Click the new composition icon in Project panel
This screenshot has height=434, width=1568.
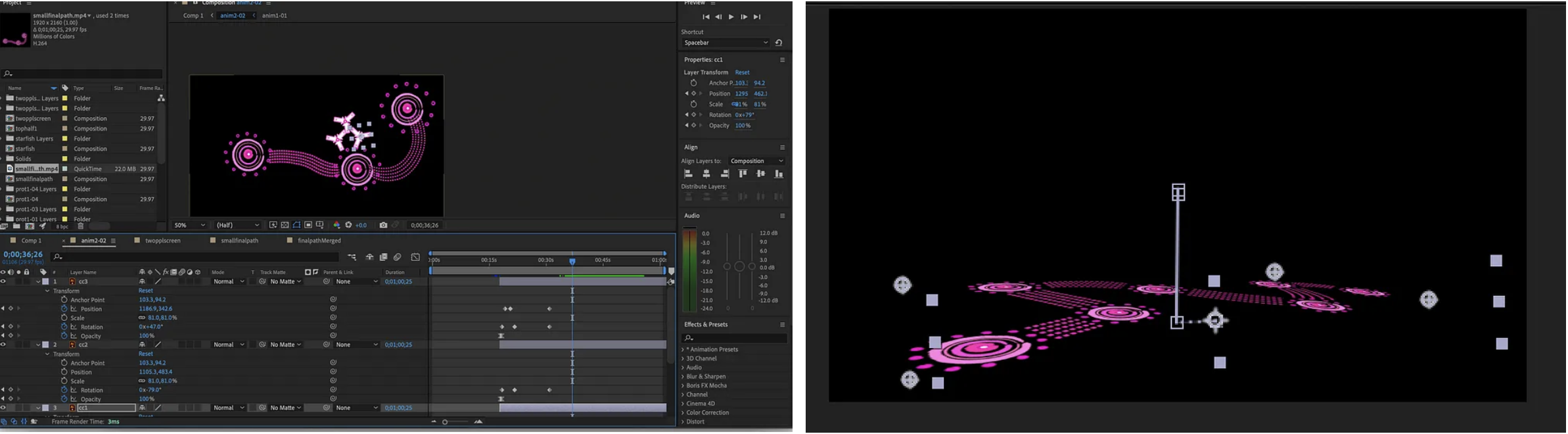[30, 226]
